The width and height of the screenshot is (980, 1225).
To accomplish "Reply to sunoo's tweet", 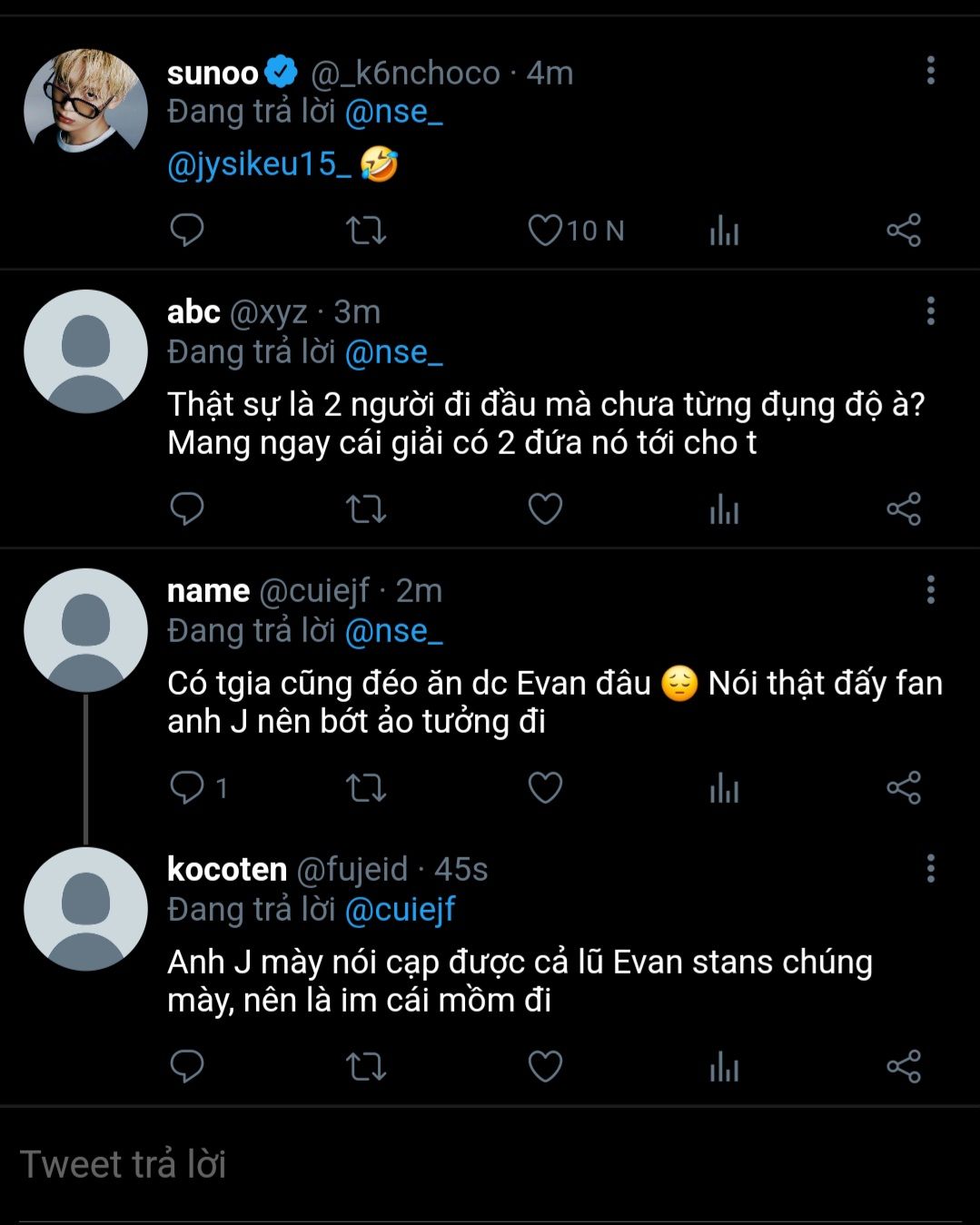I will [x=187, y=231].
